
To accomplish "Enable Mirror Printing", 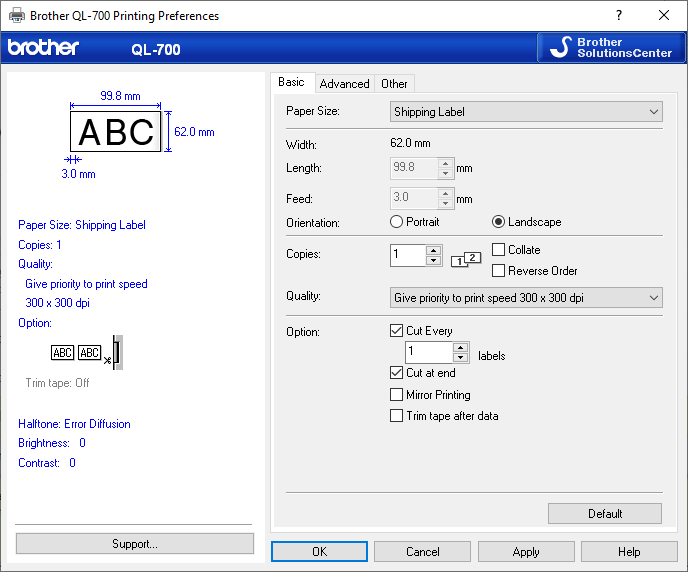I will 396,395.
